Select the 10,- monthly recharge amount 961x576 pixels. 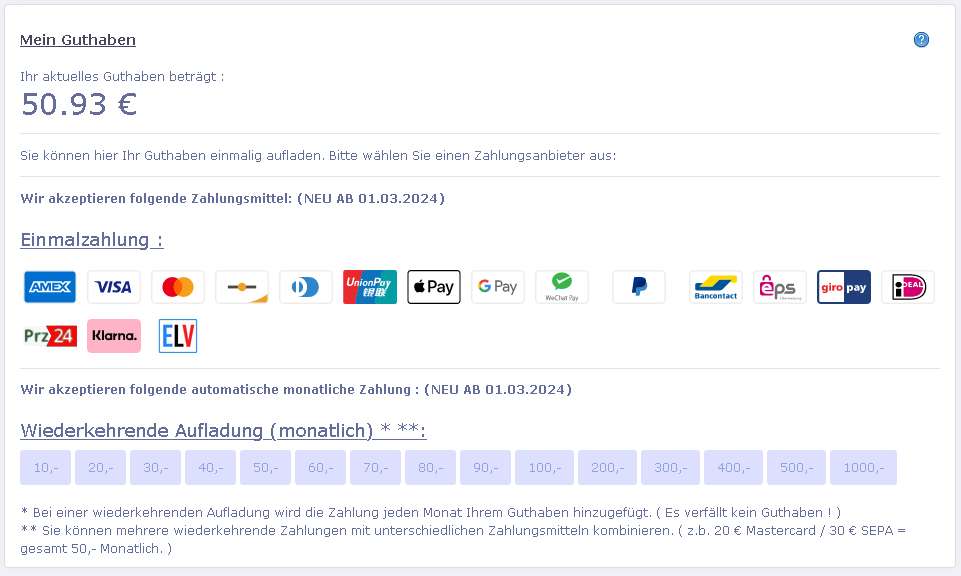[x=45, y=468]
